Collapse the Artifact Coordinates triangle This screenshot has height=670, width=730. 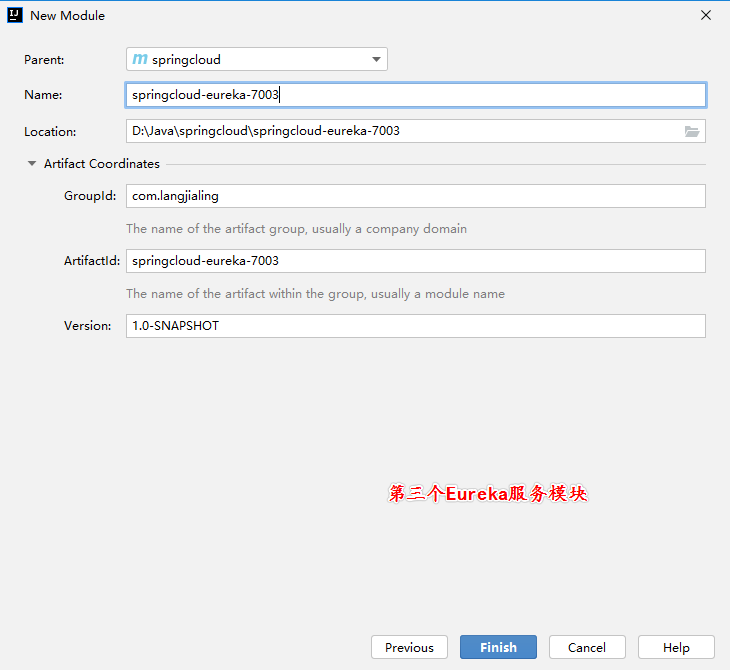point(32,164)
